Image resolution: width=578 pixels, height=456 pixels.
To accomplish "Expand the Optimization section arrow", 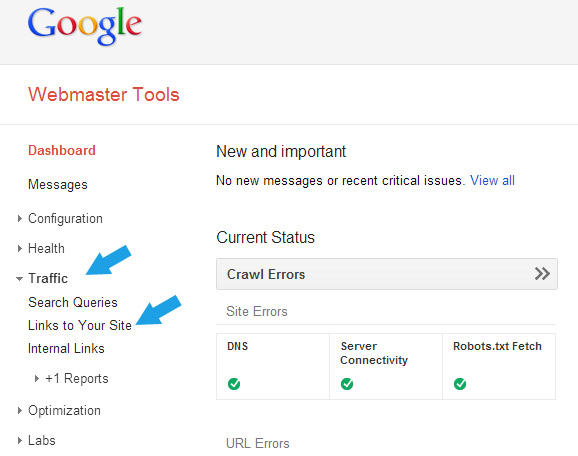I will tap(20, 410).
